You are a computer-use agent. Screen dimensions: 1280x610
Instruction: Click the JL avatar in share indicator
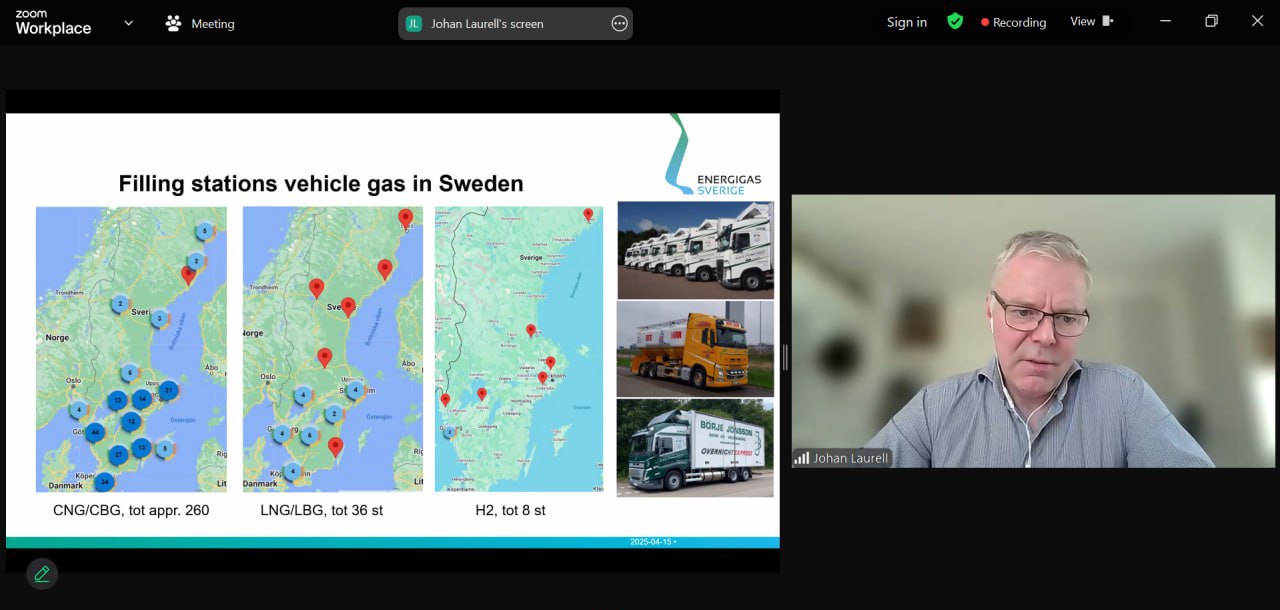click(x=414, y=23)
